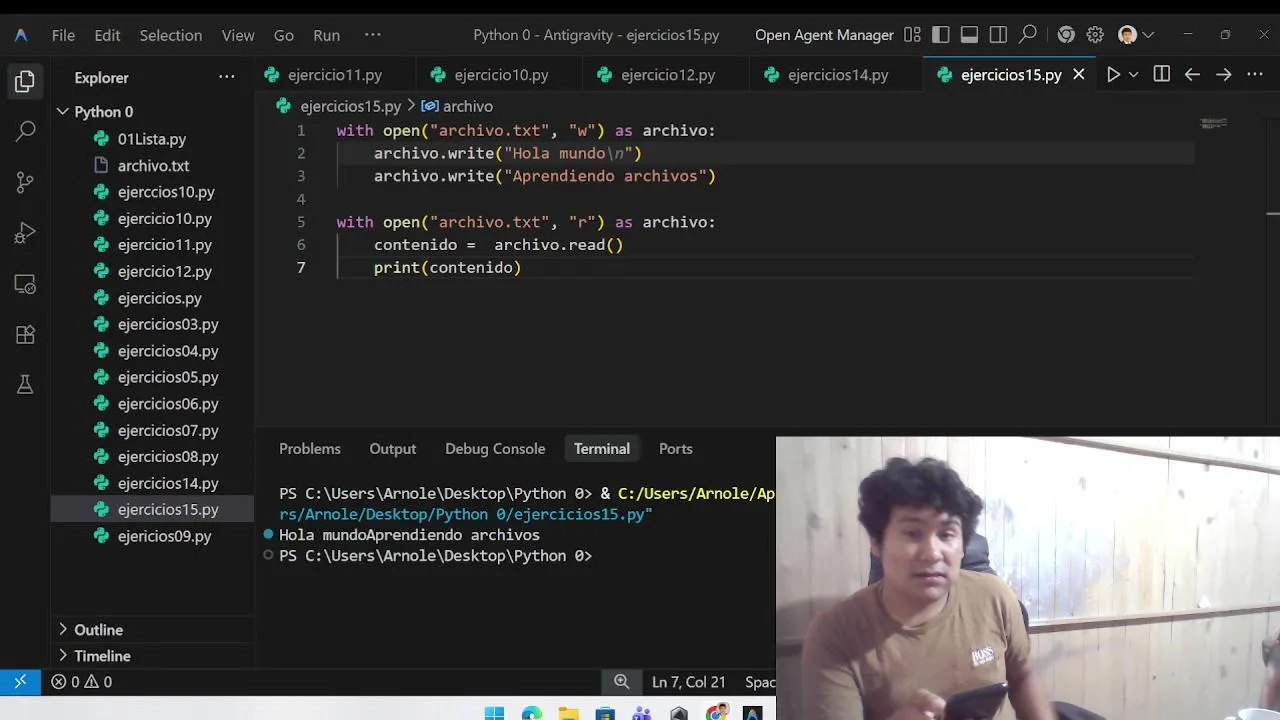
Task: Click the customize layout icon
Action: (912, 35)
